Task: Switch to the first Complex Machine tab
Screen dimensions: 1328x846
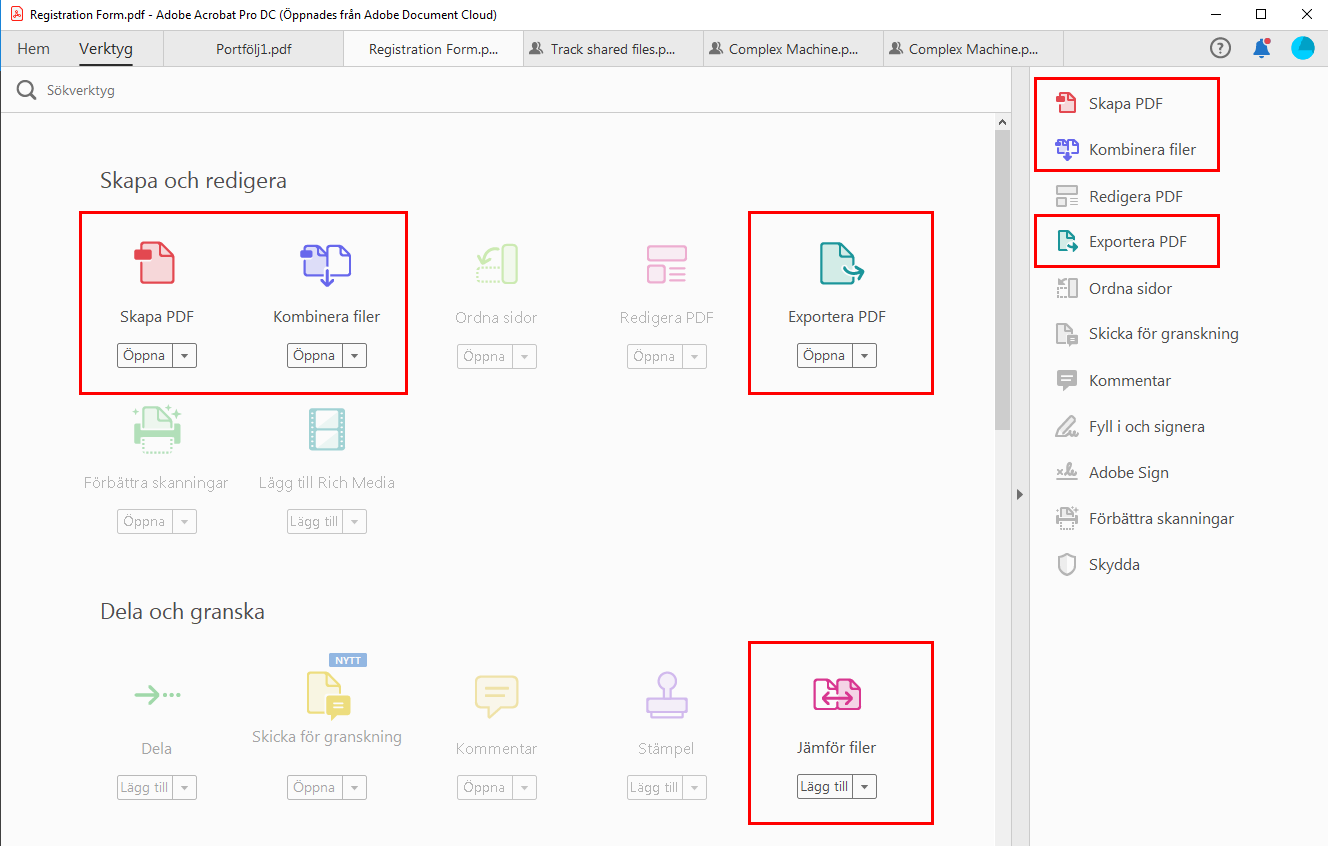Action: pyautogui.click(x=793, y=49)
